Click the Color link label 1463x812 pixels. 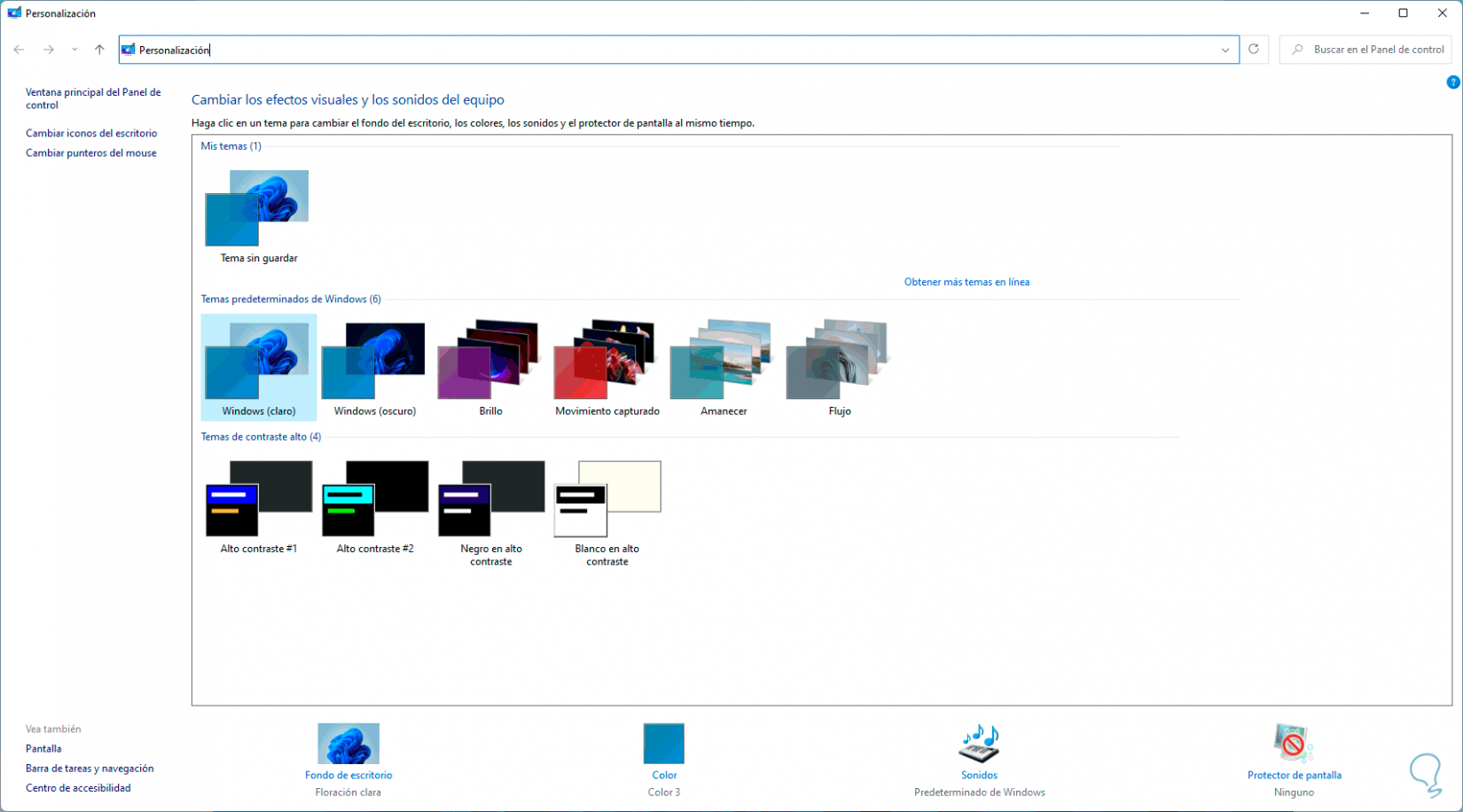(x=664, y=776)
